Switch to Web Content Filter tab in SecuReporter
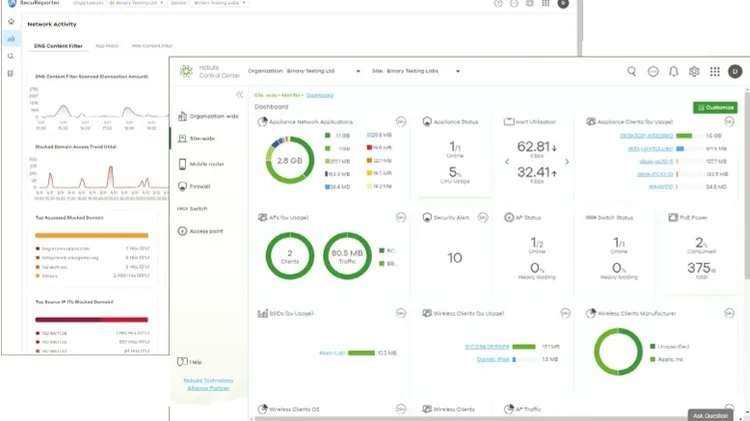 tap(152, 46)
